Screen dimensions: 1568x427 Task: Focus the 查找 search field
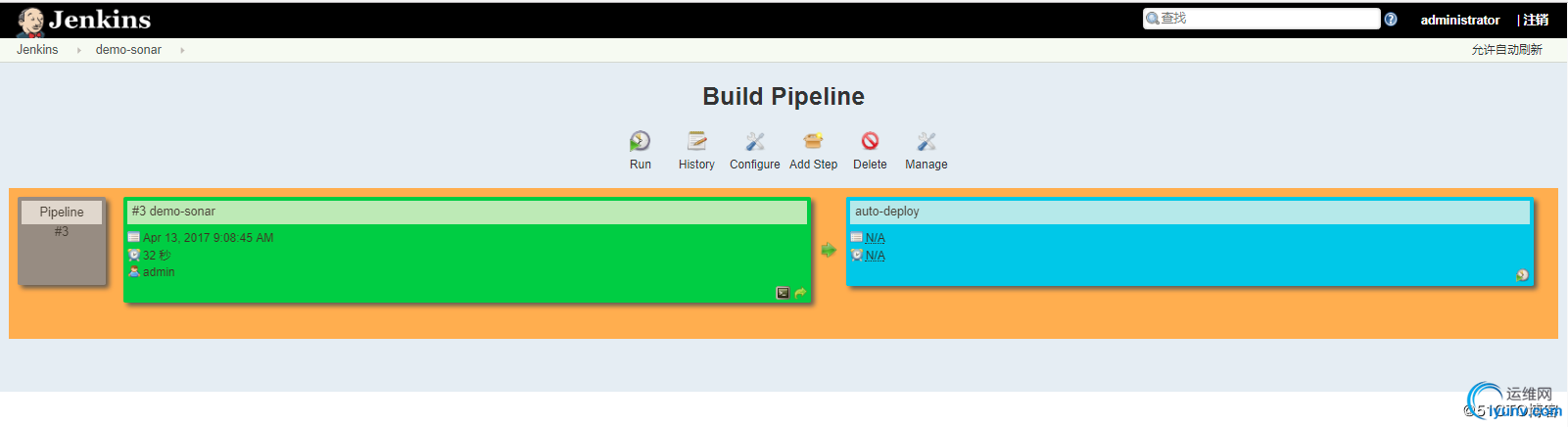point(1261,19)
